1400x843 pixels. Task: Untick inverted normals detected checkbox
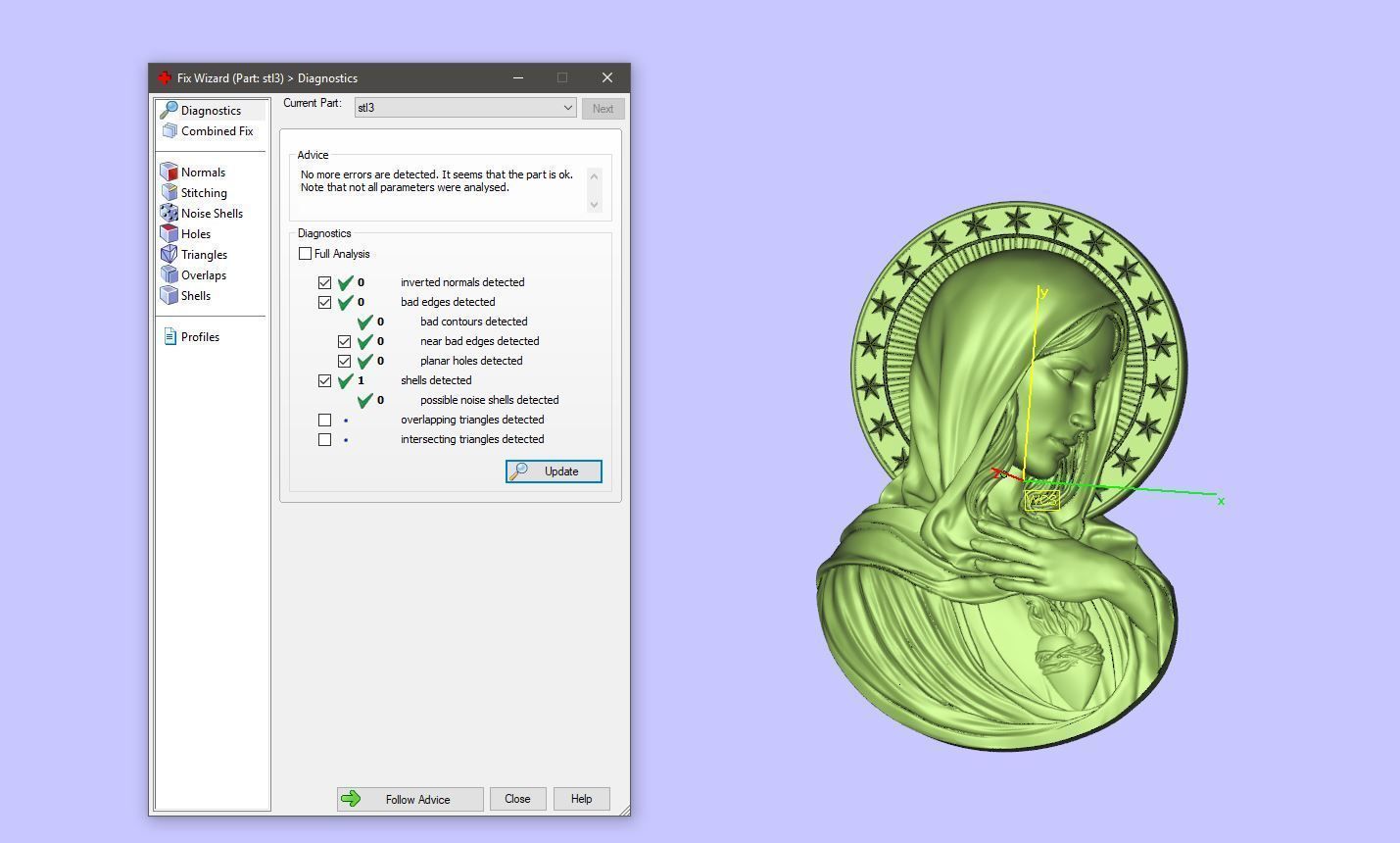324,282
